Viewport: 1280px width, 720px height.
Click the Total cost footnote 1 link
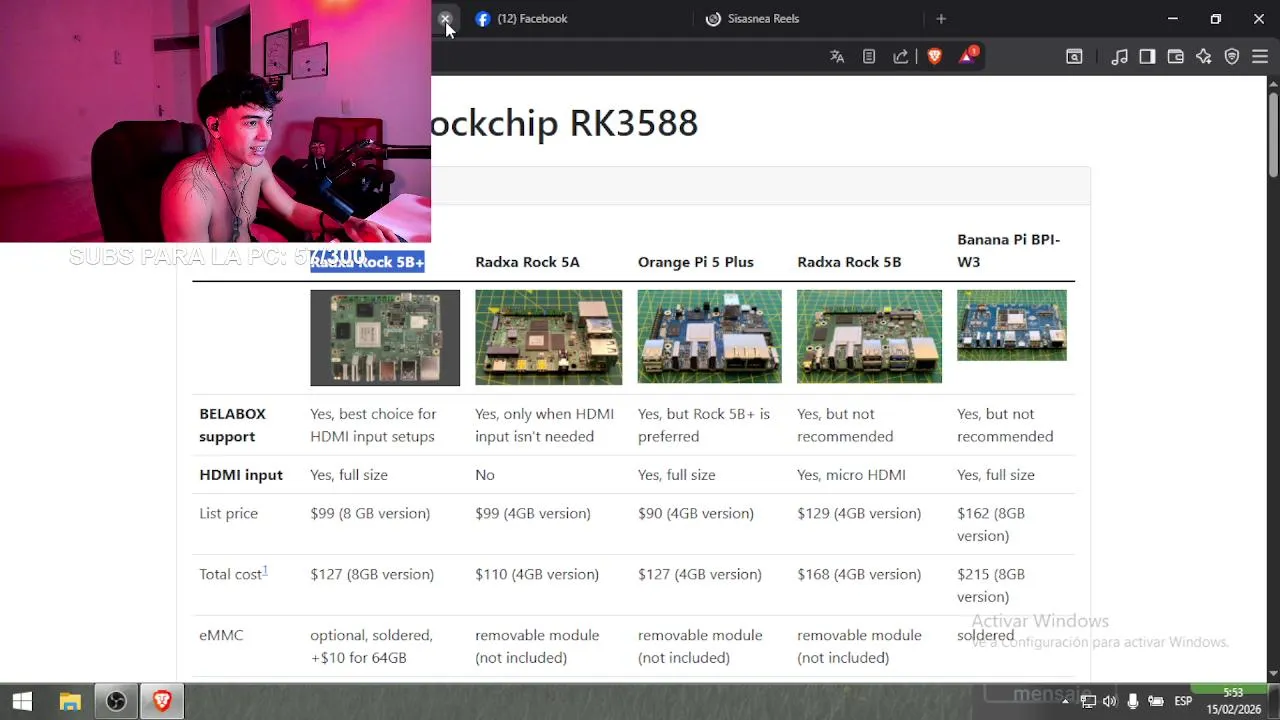click(265, 570)
